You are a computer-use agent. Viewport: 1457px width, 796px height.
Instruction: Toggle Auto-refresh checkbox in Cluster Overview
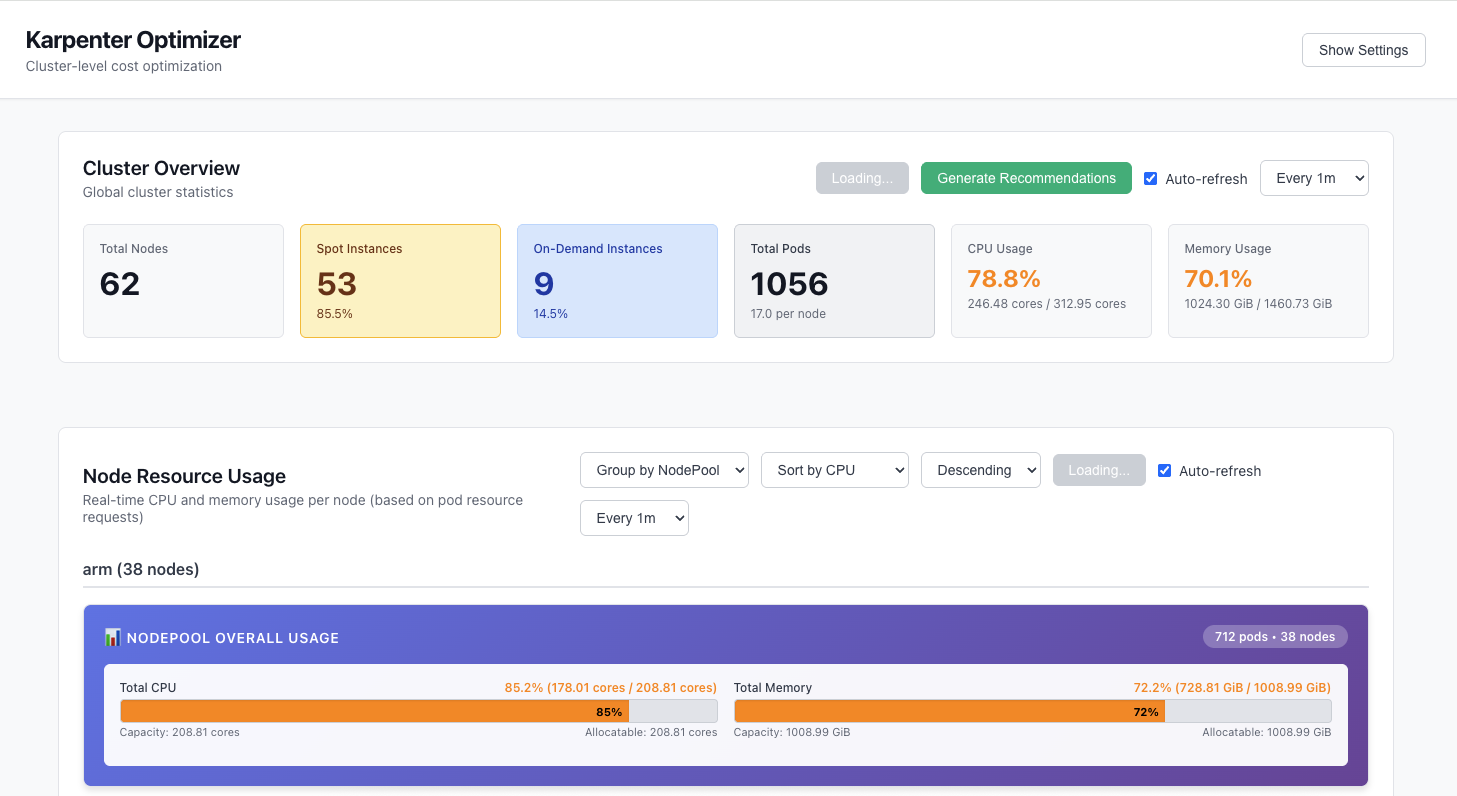pos(1150,179)
